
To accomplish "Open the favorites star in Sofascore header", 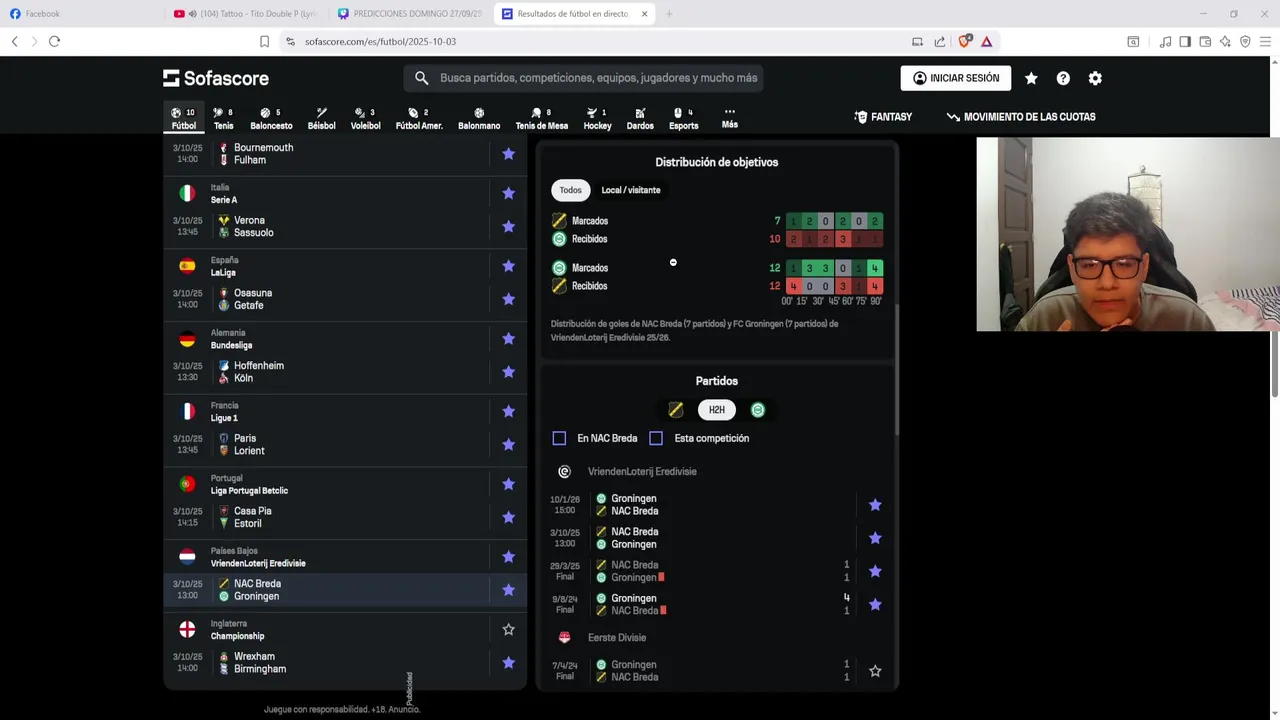I will pos(1031,78).
